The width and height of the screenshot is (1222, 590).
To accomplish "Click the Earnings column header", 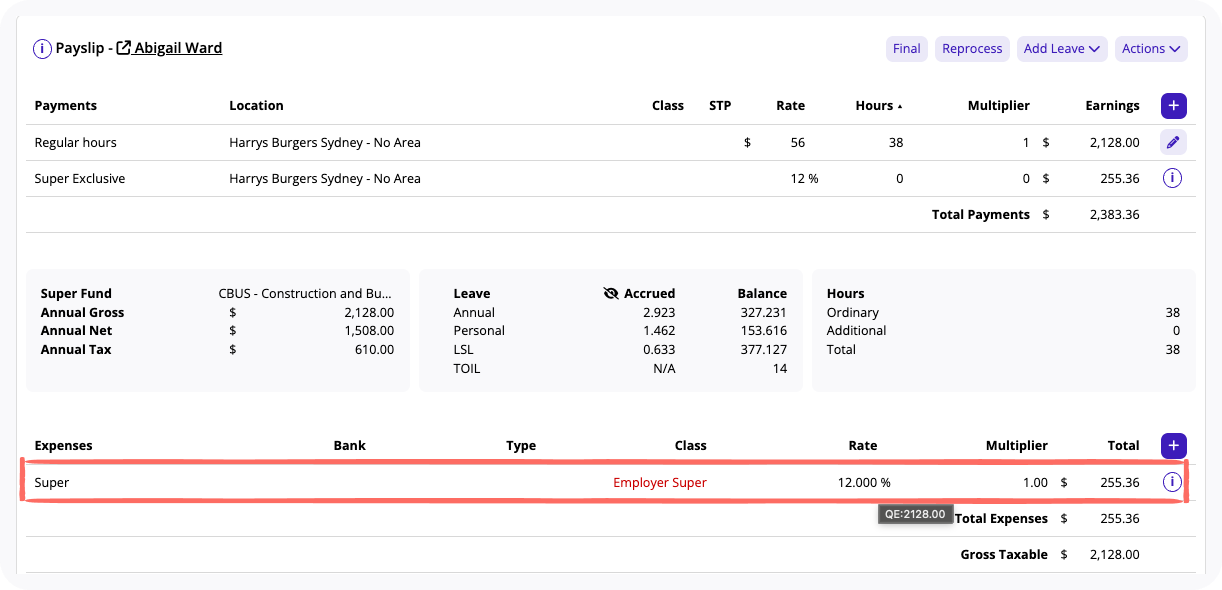I will coord(1112,105).
